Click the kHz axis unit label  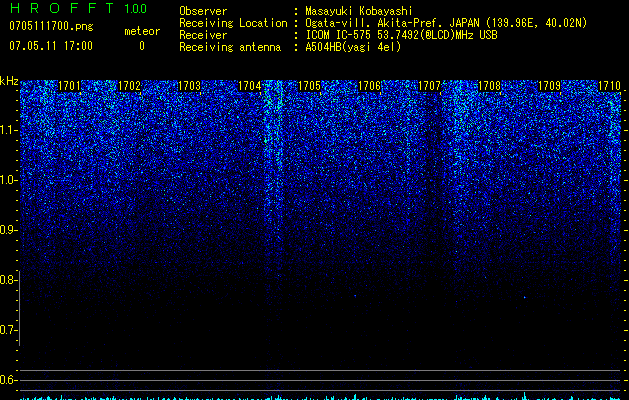click(9, 81)
